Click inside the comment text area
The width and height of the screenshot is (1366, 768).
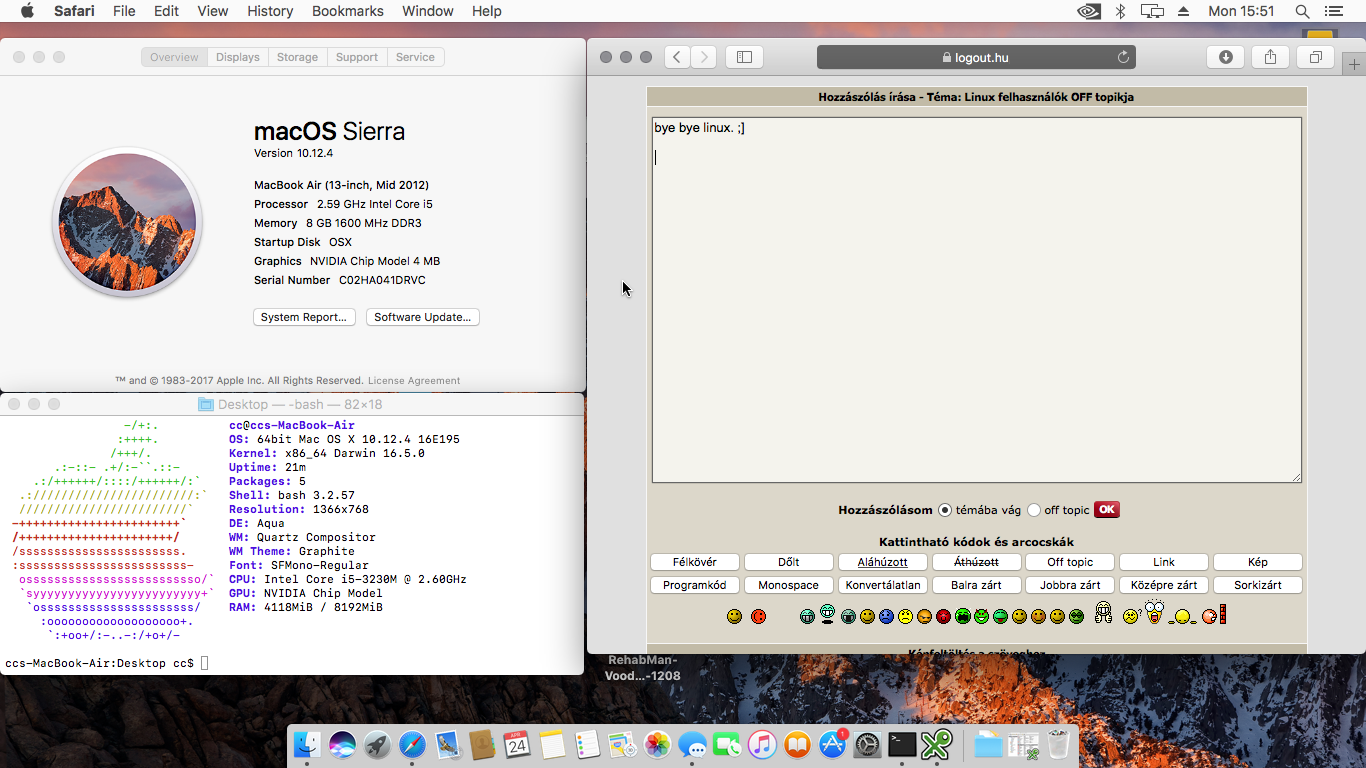[x=977, y=300]
